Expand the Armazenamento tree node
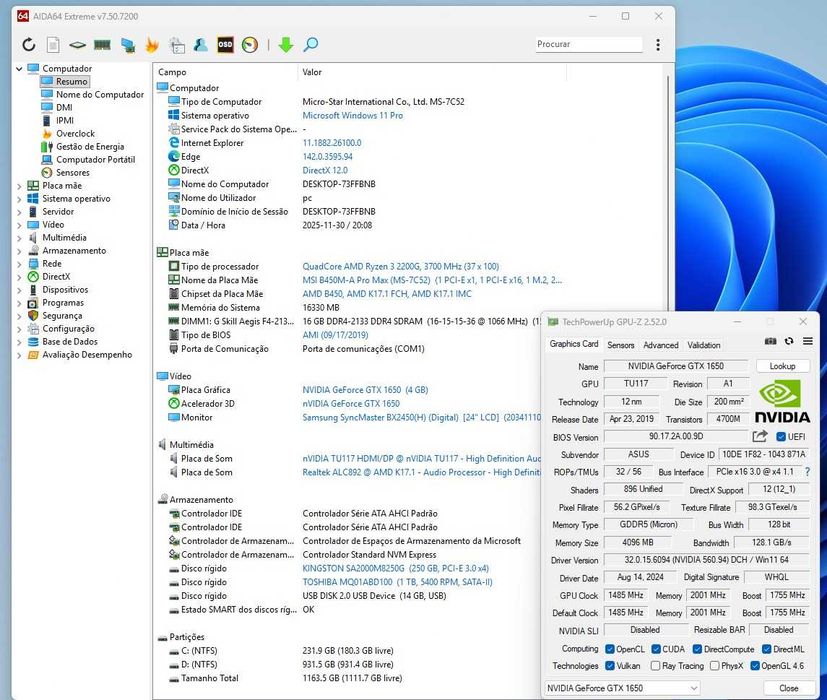827x700 pixels. (20, 251)
